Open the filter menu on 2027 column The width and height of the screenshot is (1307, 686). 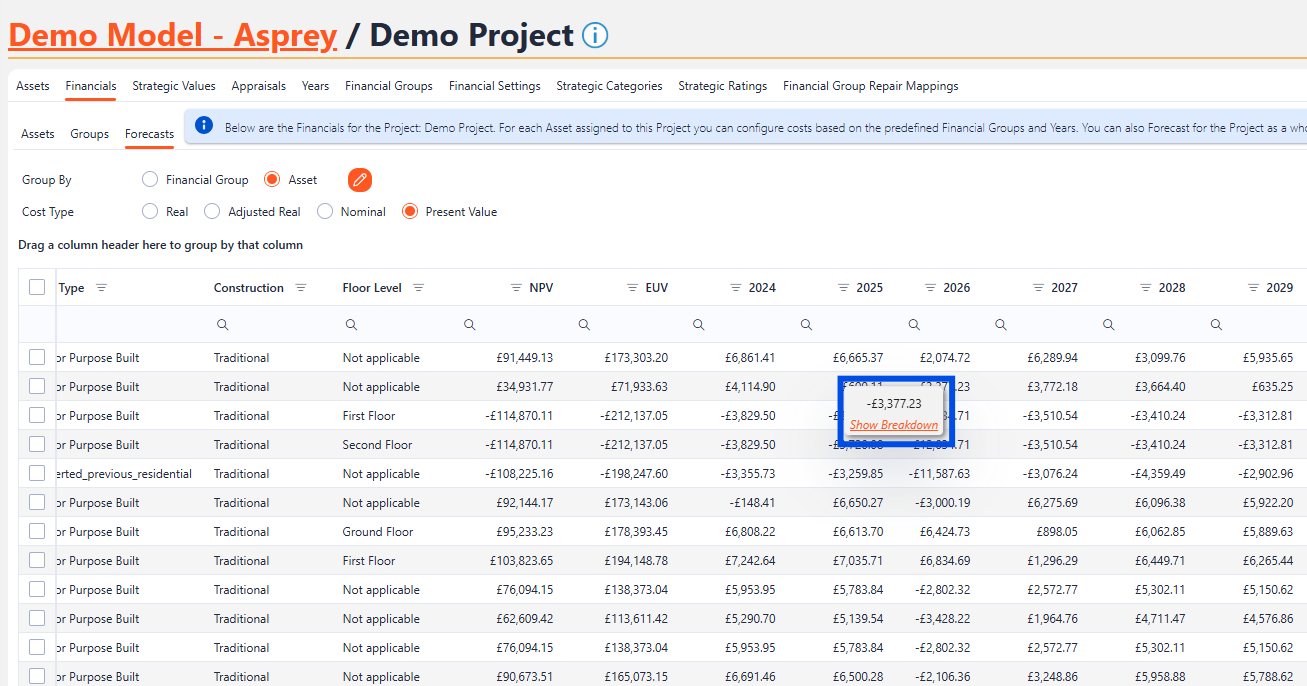pyautogui.click(x=1037, y=288)
